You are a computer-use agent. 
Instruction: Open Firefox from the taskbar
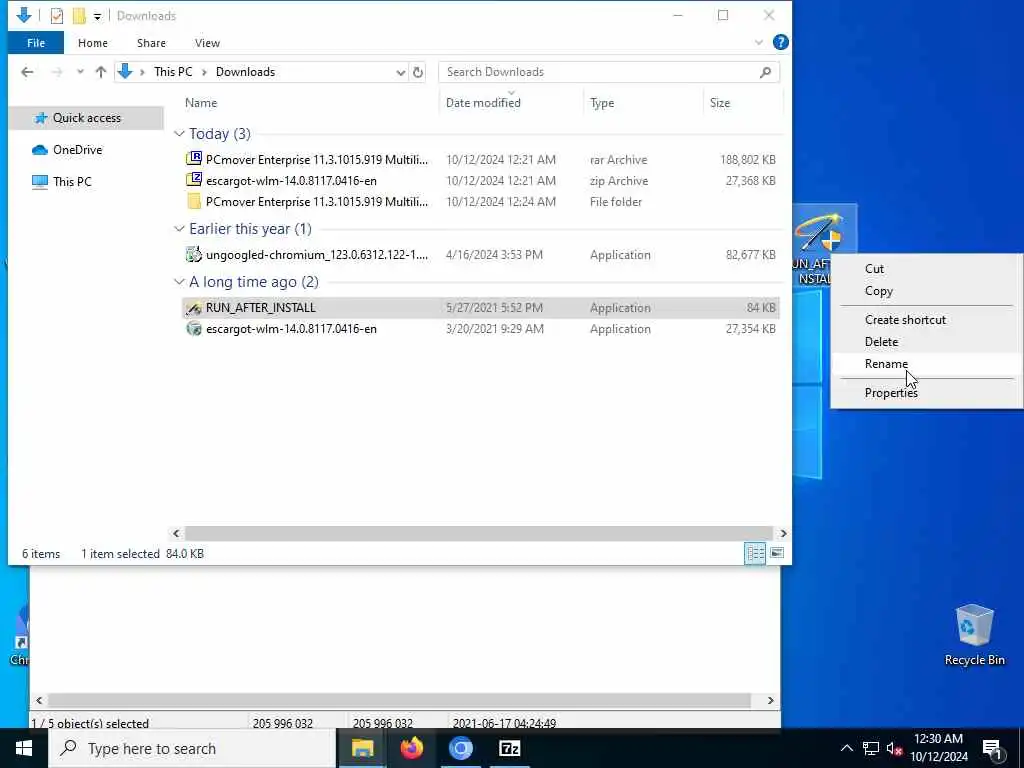[411, 748]
